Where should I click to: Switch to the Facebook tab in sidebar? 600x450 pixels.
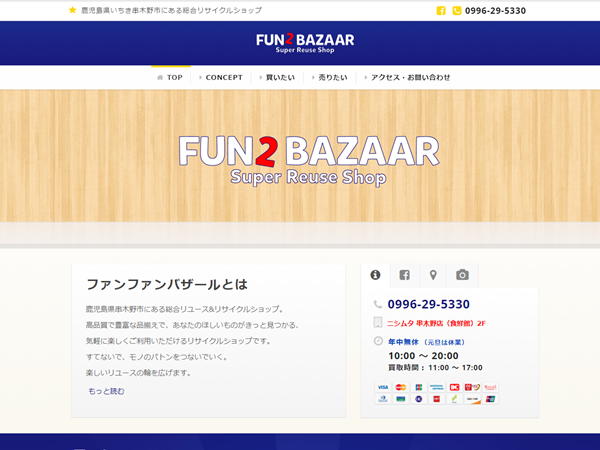coord(404,275)
